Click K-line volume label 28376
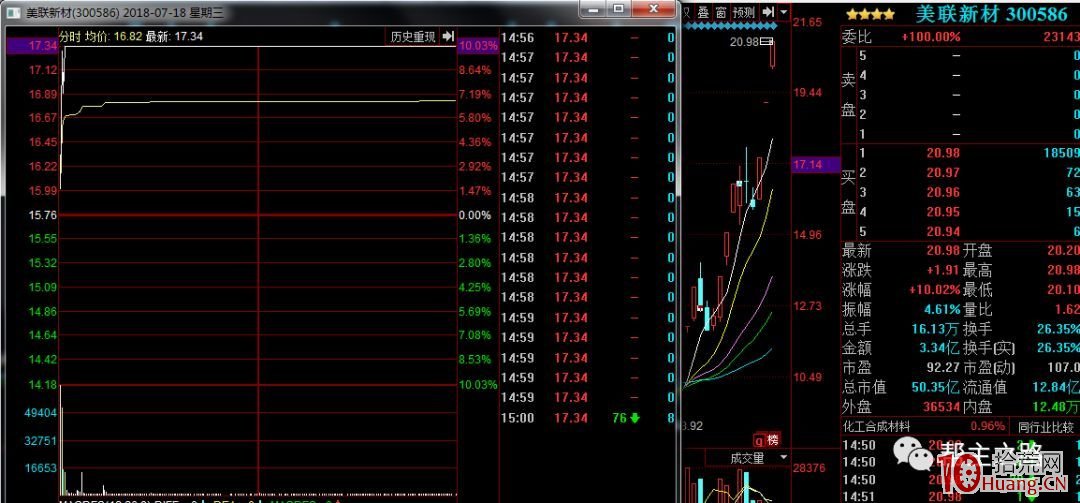The image size is (1080, 503). click(809, 469)
